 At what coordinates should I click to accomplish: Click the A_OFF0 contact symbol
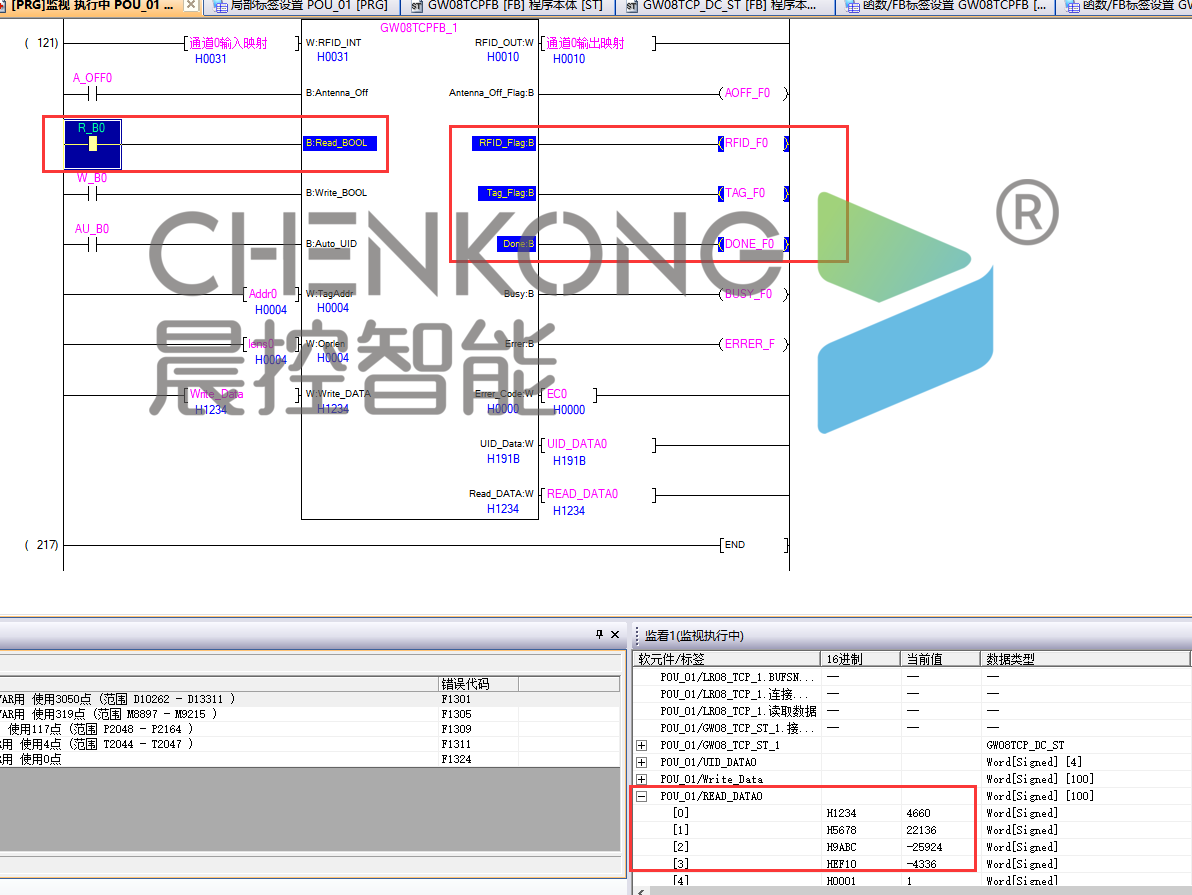(92, 94)
